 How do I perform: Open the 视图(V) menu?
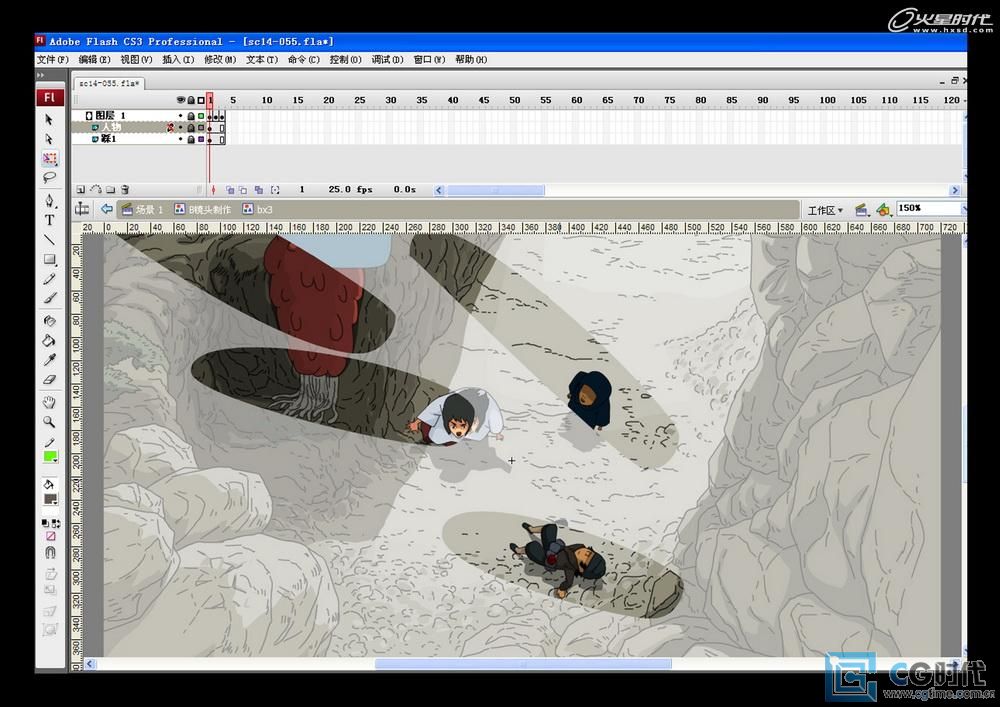coord(136,59)
